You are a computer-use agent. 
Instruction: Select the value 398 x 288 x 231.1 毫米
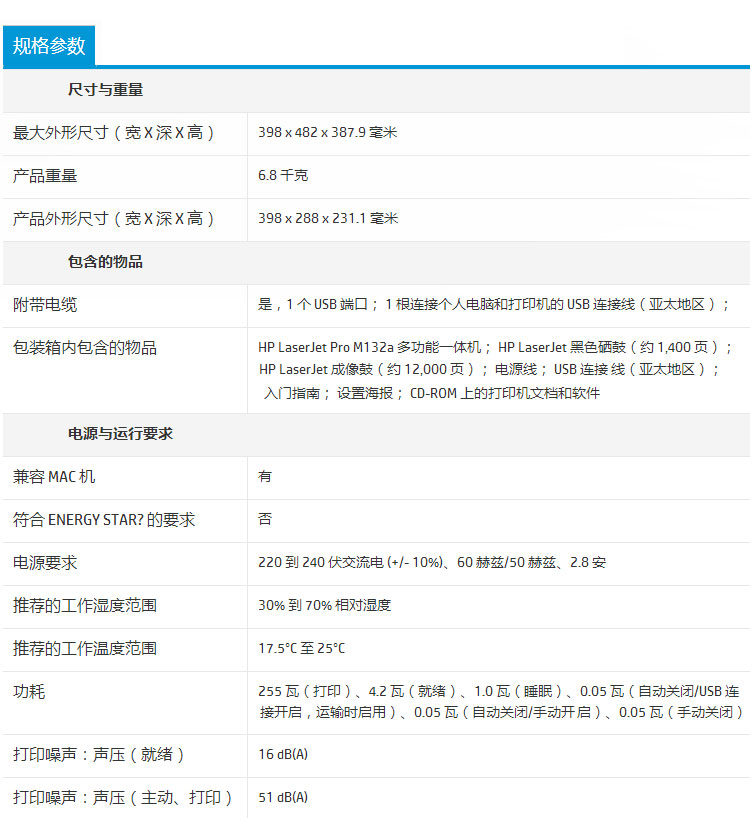click(328, 218)
